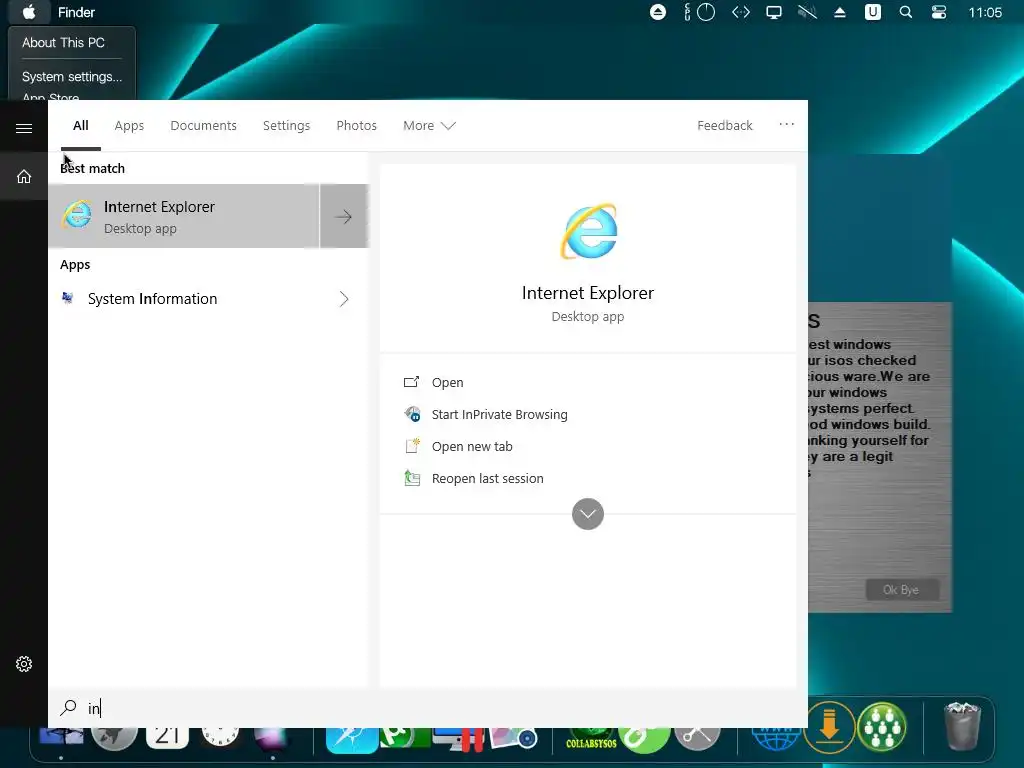Open the COLLABSYSOS dock icon

click(591, 740)
